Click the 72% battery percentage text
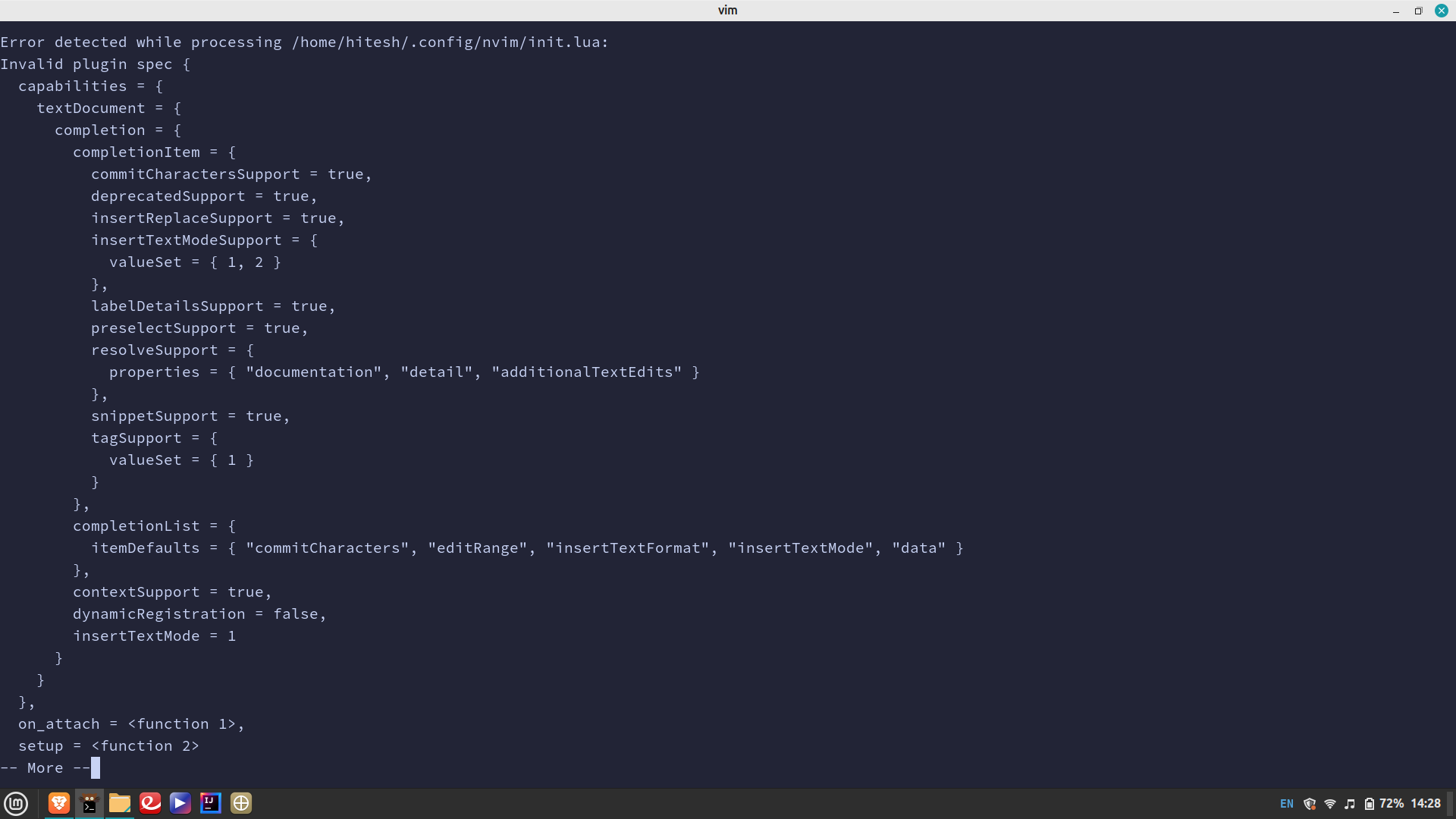Image resolution: width=1456 pixels, height=819 pixels. click(1392, 803)
